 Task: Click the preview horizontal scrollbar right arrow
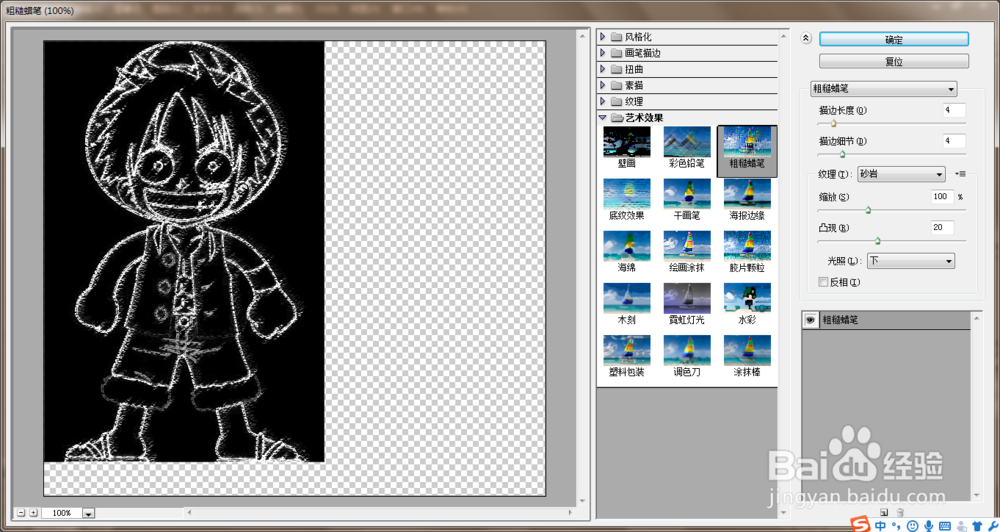click(x=570, y=512)
